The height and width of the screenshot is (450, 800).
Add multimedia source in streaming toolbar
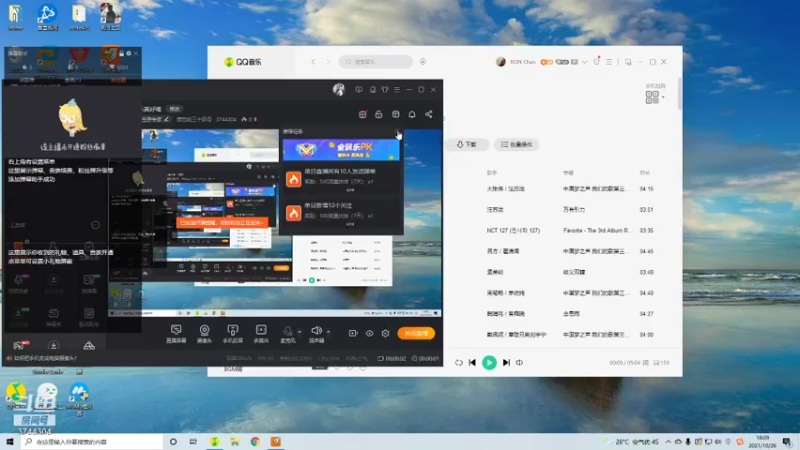point(261,333)
